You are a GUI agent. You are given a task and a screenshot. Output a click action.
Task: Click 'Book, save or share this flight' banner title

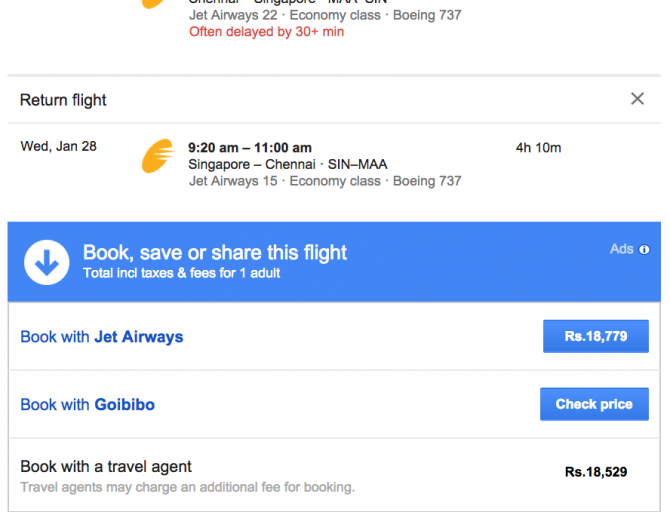pyautogui.click(x=215, y=253)
